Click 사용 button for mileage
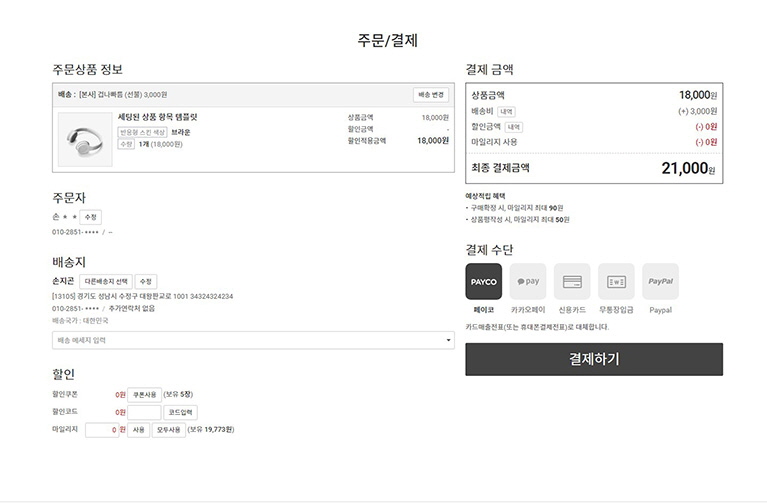767x503 pixels. click(139, 430)
